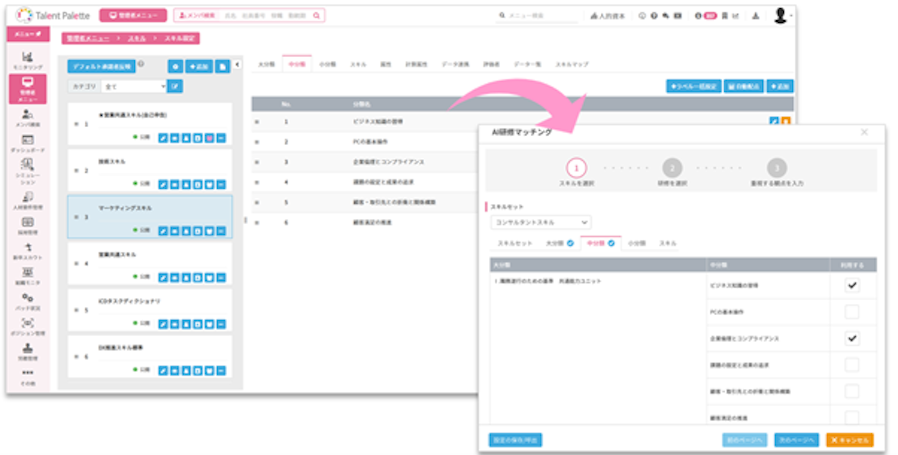The image size is (898, 455).
Task: Click the orange キャンセル button
Action: pyautogui.click(x=850, y=440)
